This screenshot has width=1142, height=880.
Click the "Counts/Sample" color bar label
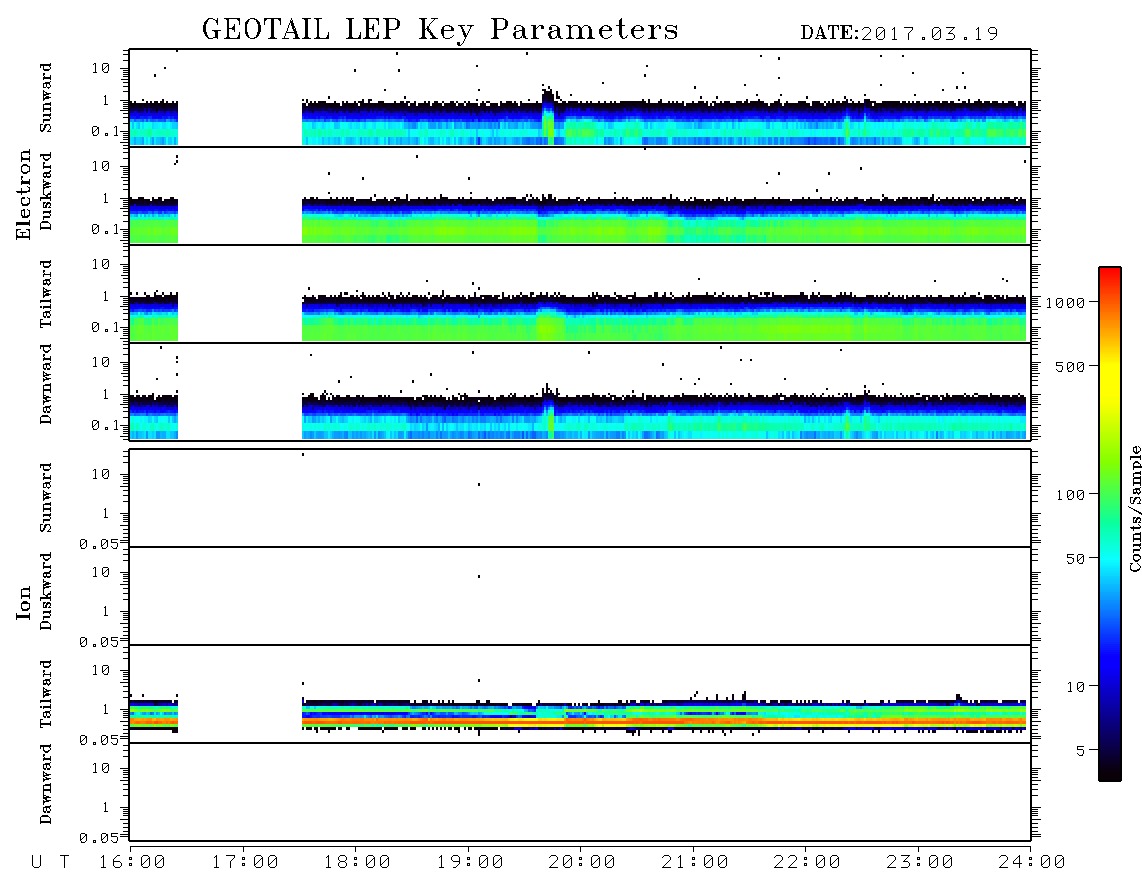click(1134, 508)
